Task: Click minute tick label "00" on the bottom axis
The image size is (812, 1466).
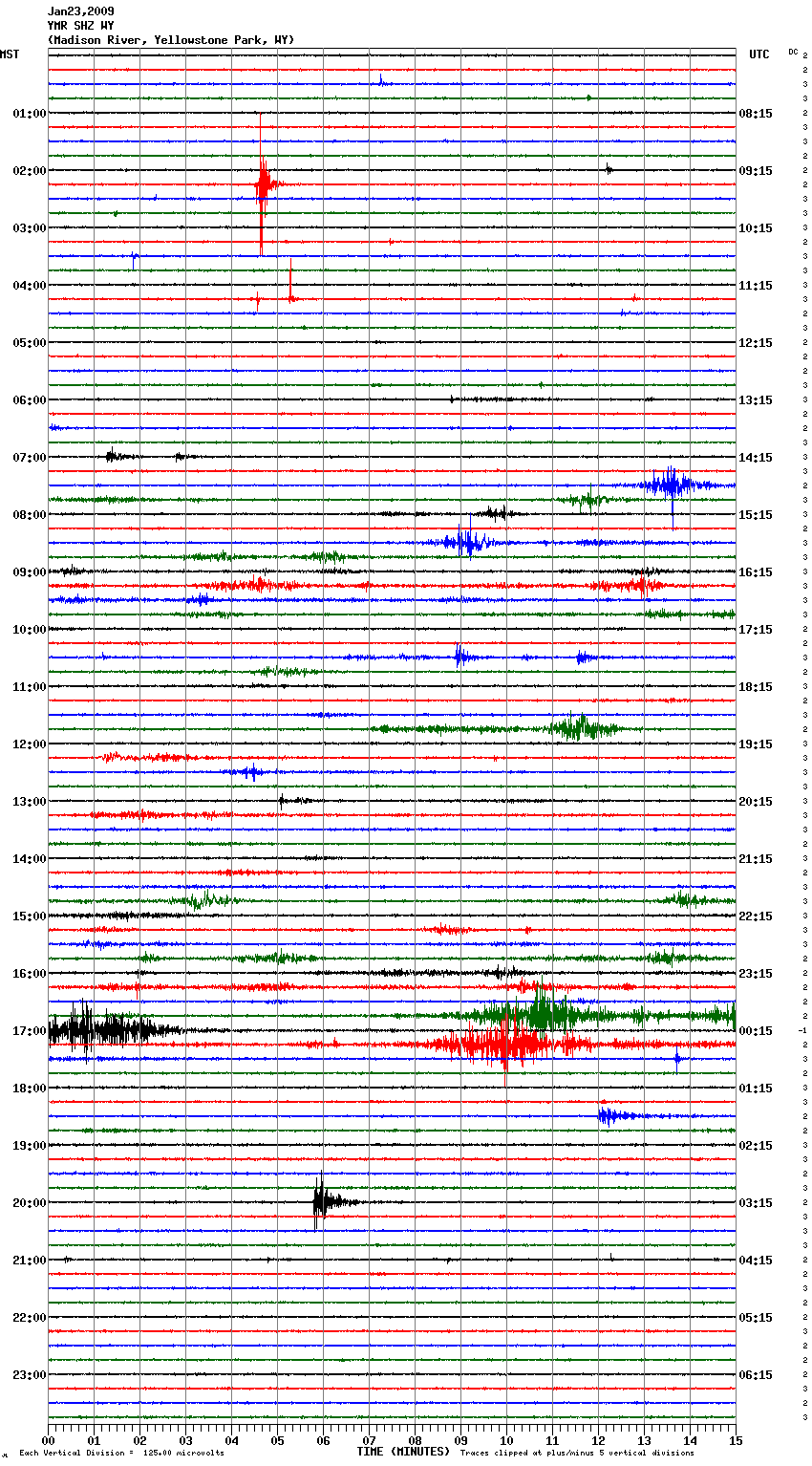Action: tap(49, 1440)
